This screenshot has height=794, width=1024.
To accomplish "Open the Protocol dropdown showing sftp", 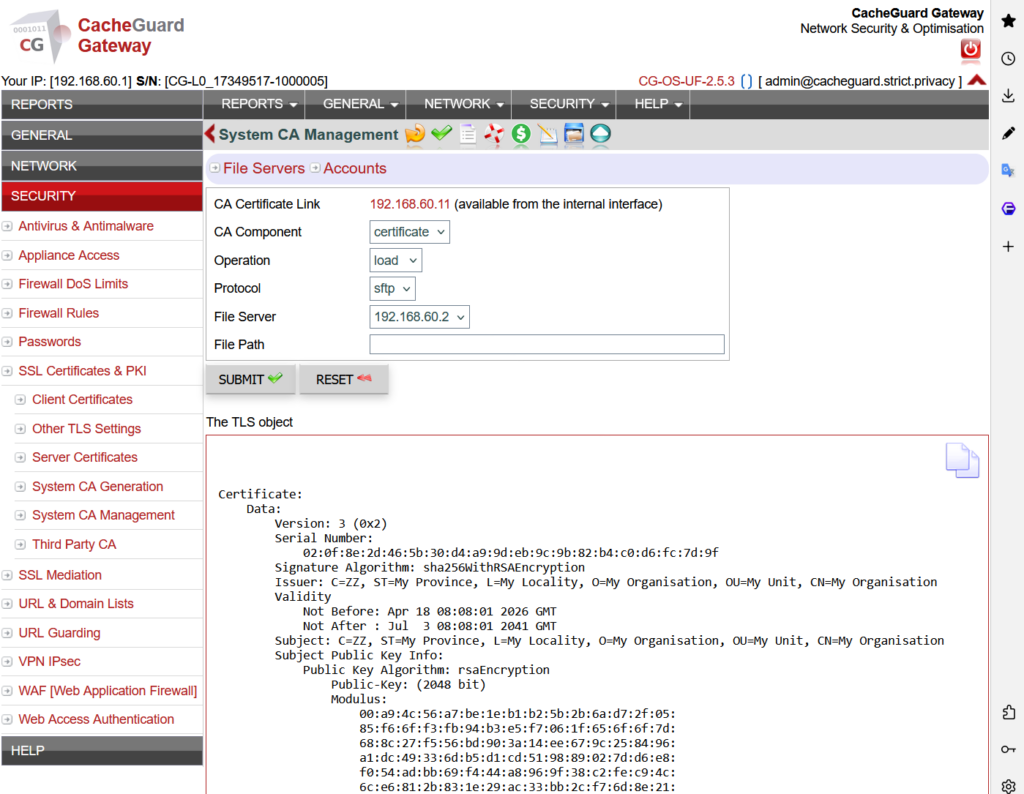I will (x=392, y=288).
